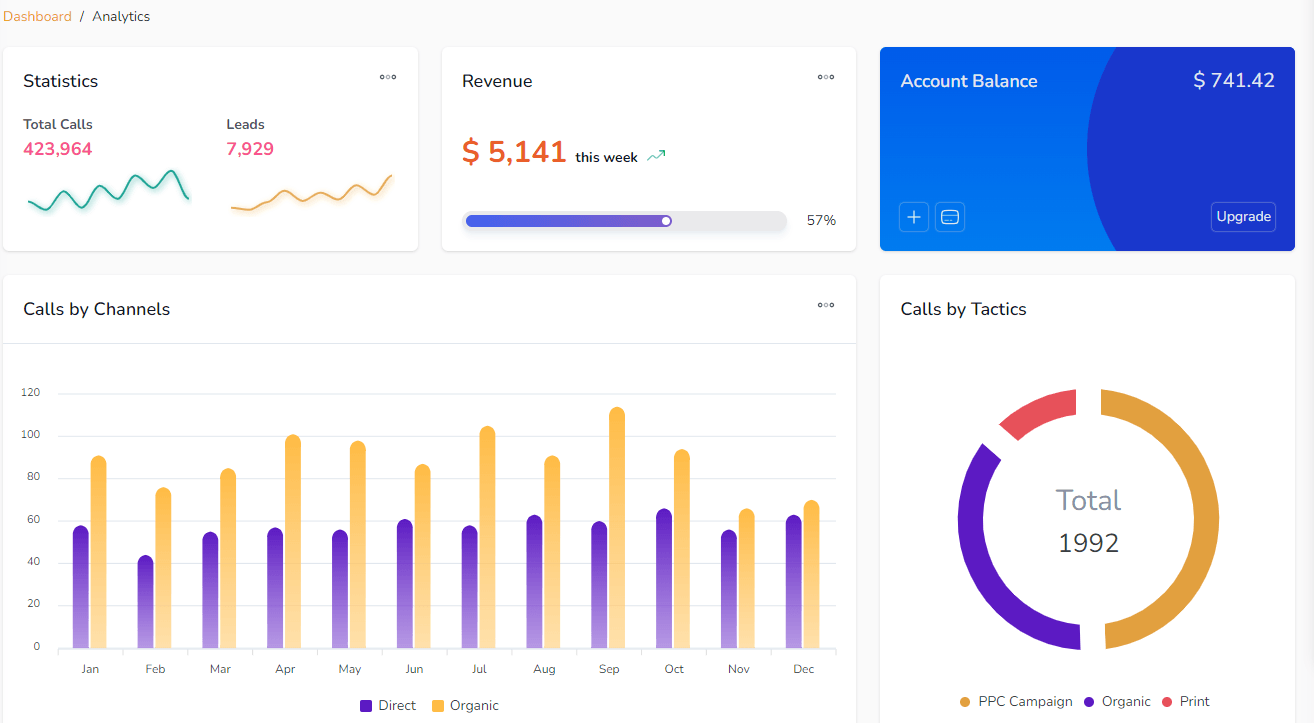Click the credit card icon in Account Balance
The width and height of the screenshot is (1314, 723).
point(950,217)
